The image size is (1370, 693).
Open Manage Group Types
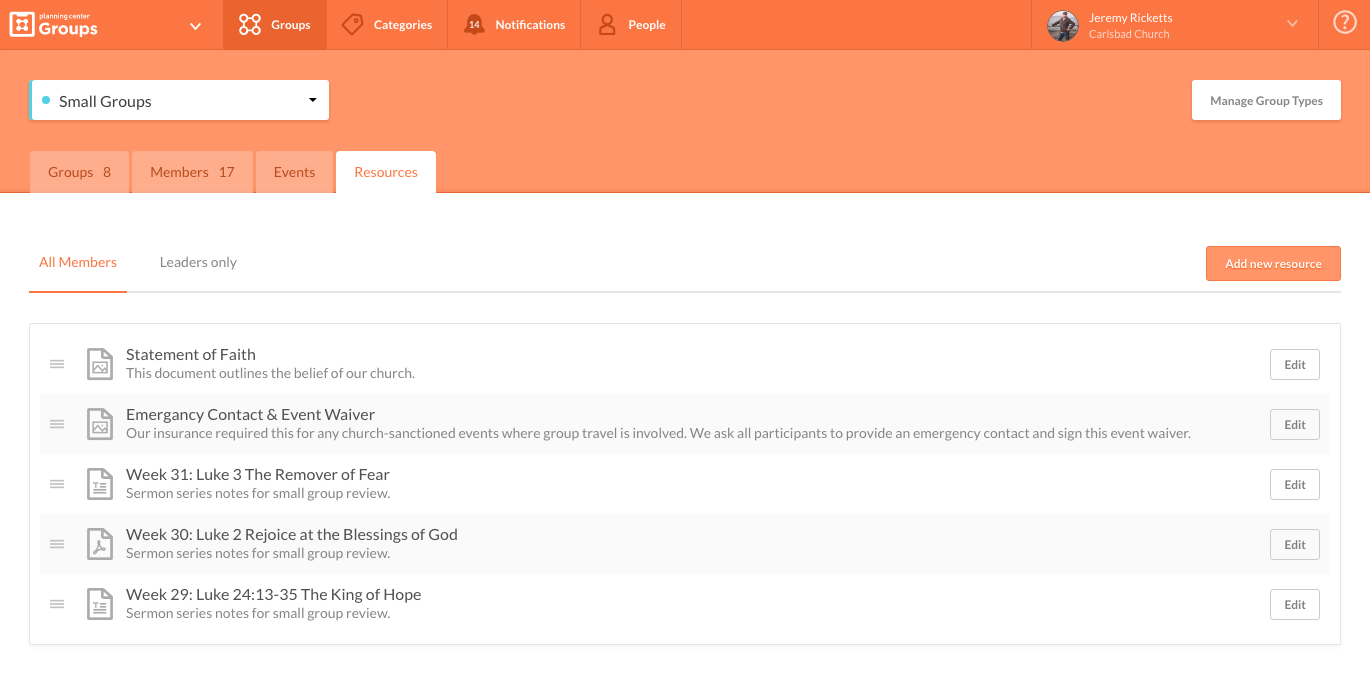tap(1266, 99)
